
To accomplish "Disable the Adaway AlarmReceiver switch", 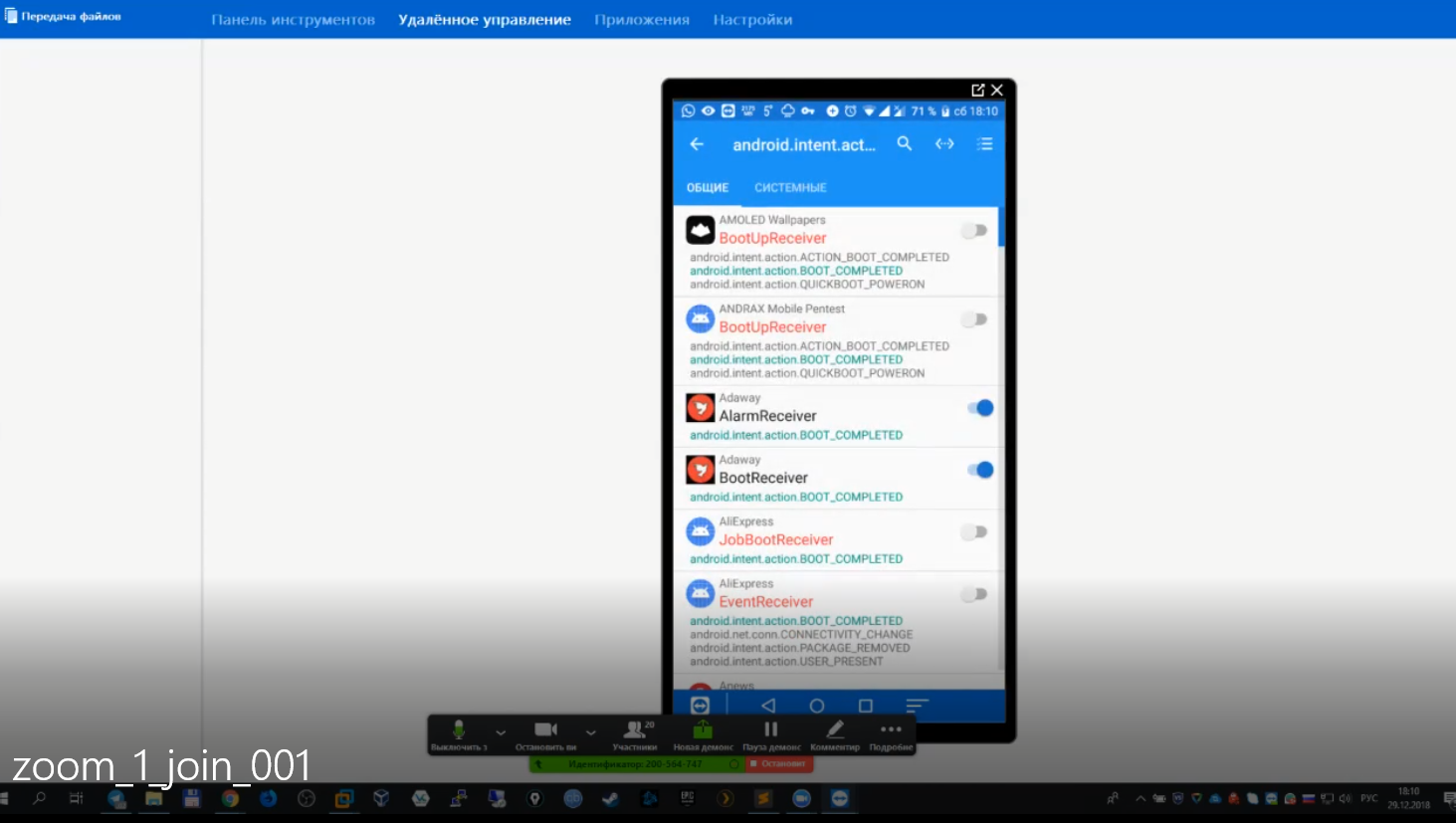I will (979, 408).
